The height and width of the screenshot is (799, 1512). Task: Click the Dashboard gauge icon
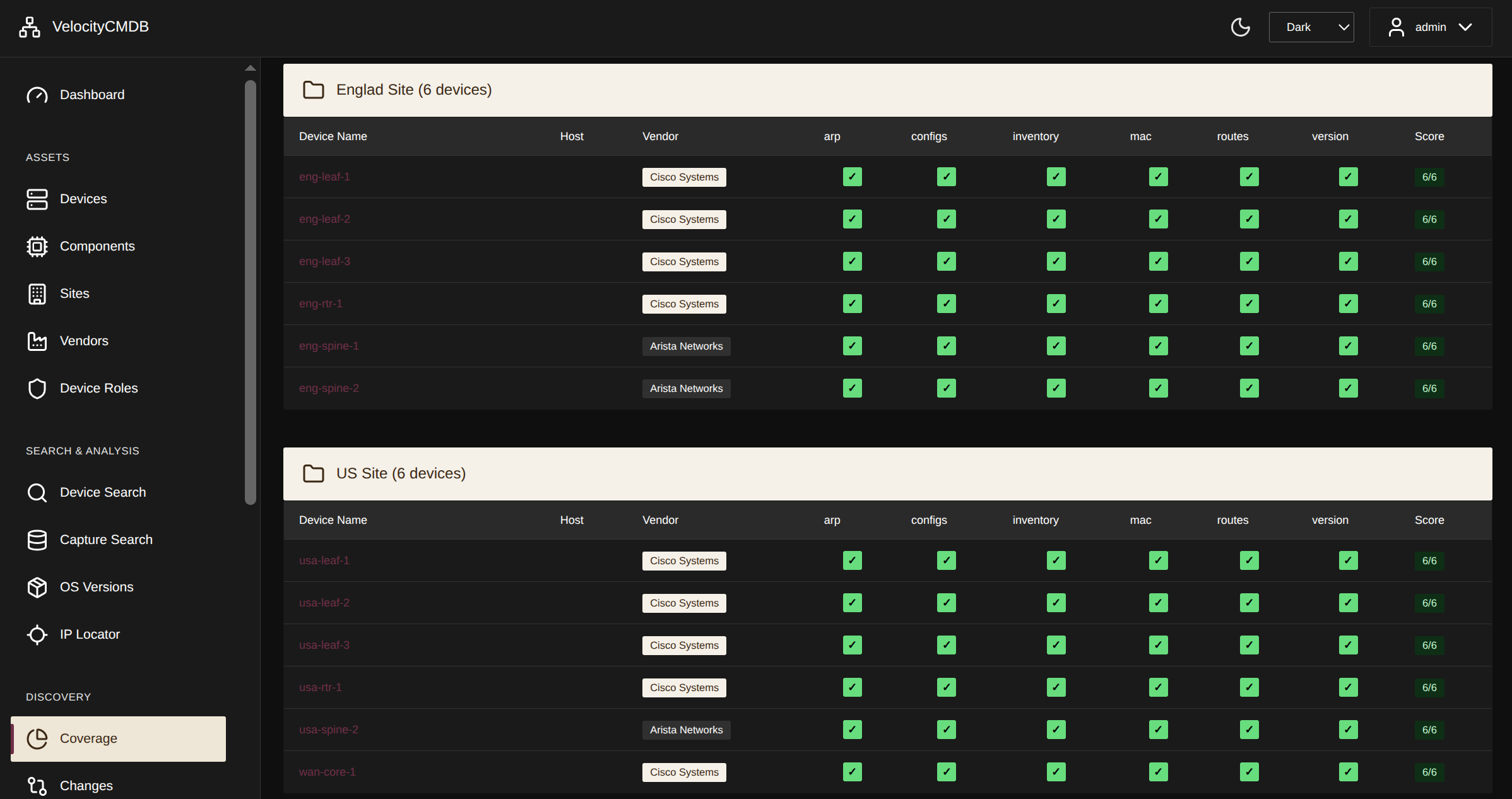tap(37, 95)
